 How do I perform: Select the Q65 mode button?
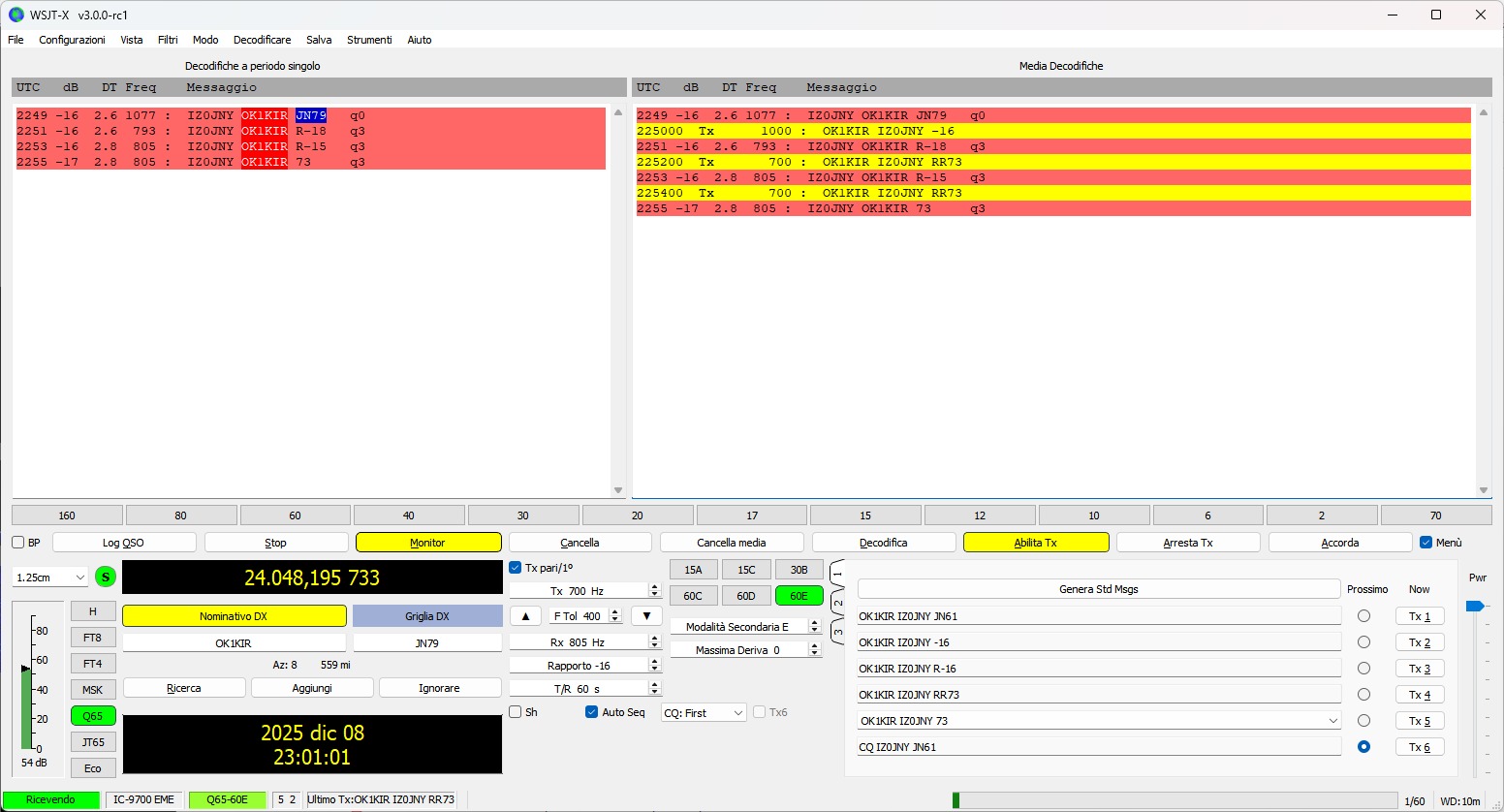[x=92, y=715]
